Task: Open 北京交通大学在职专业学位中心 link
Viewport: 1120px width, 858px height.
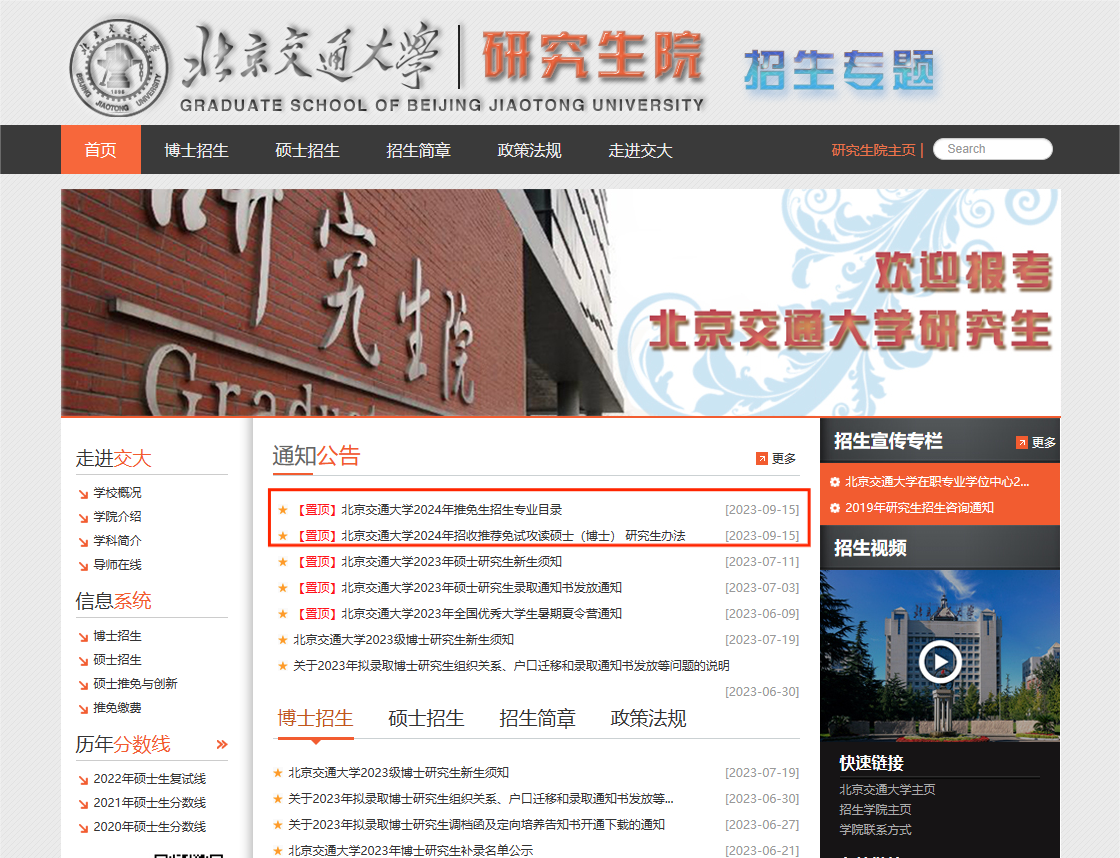Action: click(x=937, y=482)
